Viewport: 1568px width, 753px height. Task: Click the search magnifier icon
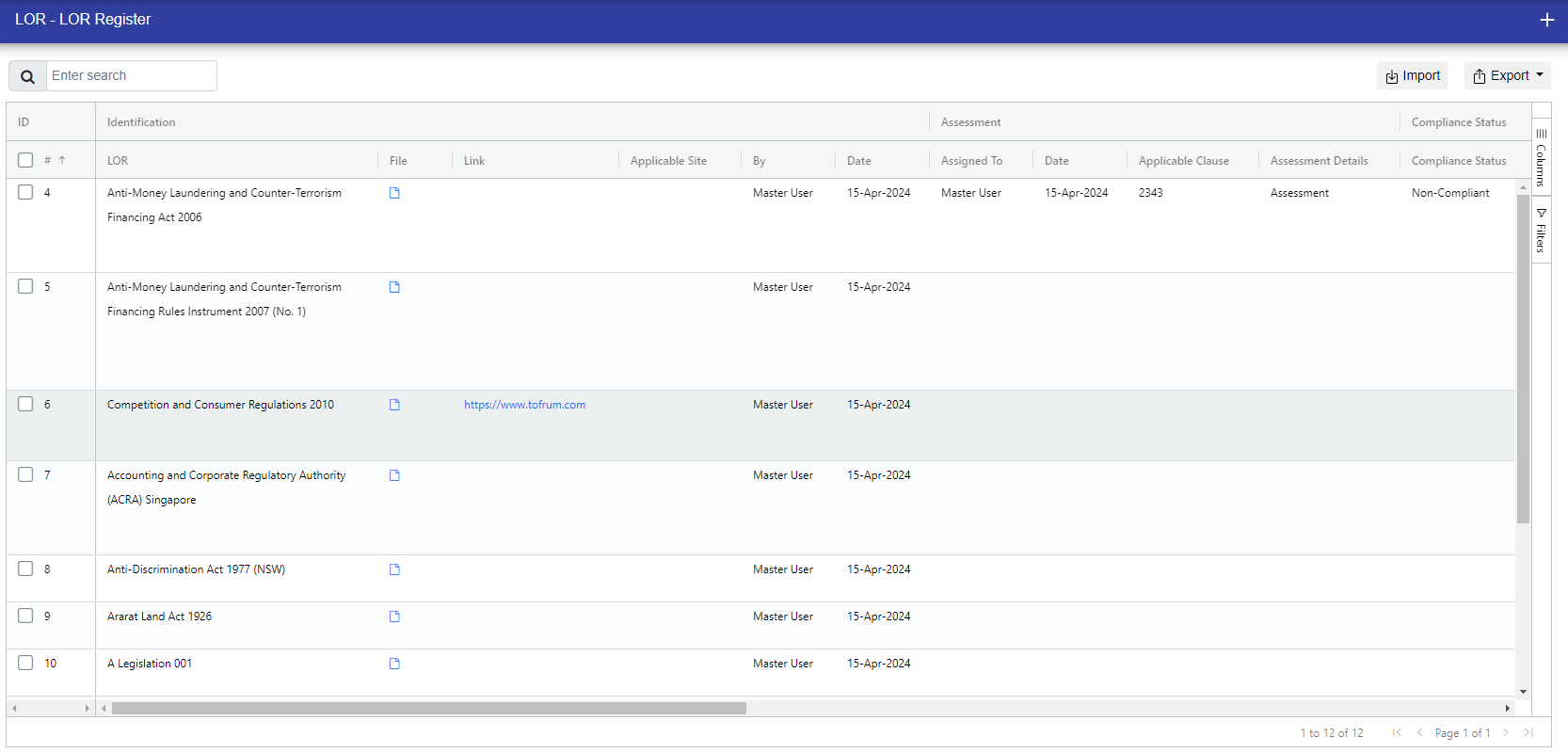pyautogui.click(x=27, y=76)
